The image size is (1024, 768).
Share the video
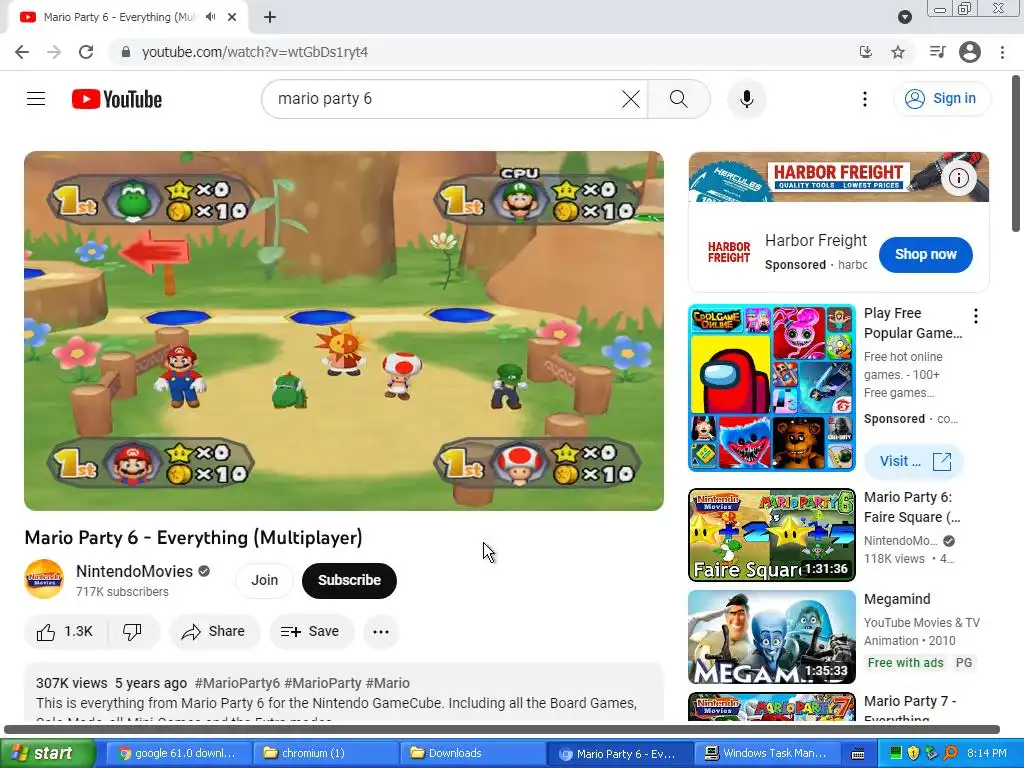click(x=214, y=632)
